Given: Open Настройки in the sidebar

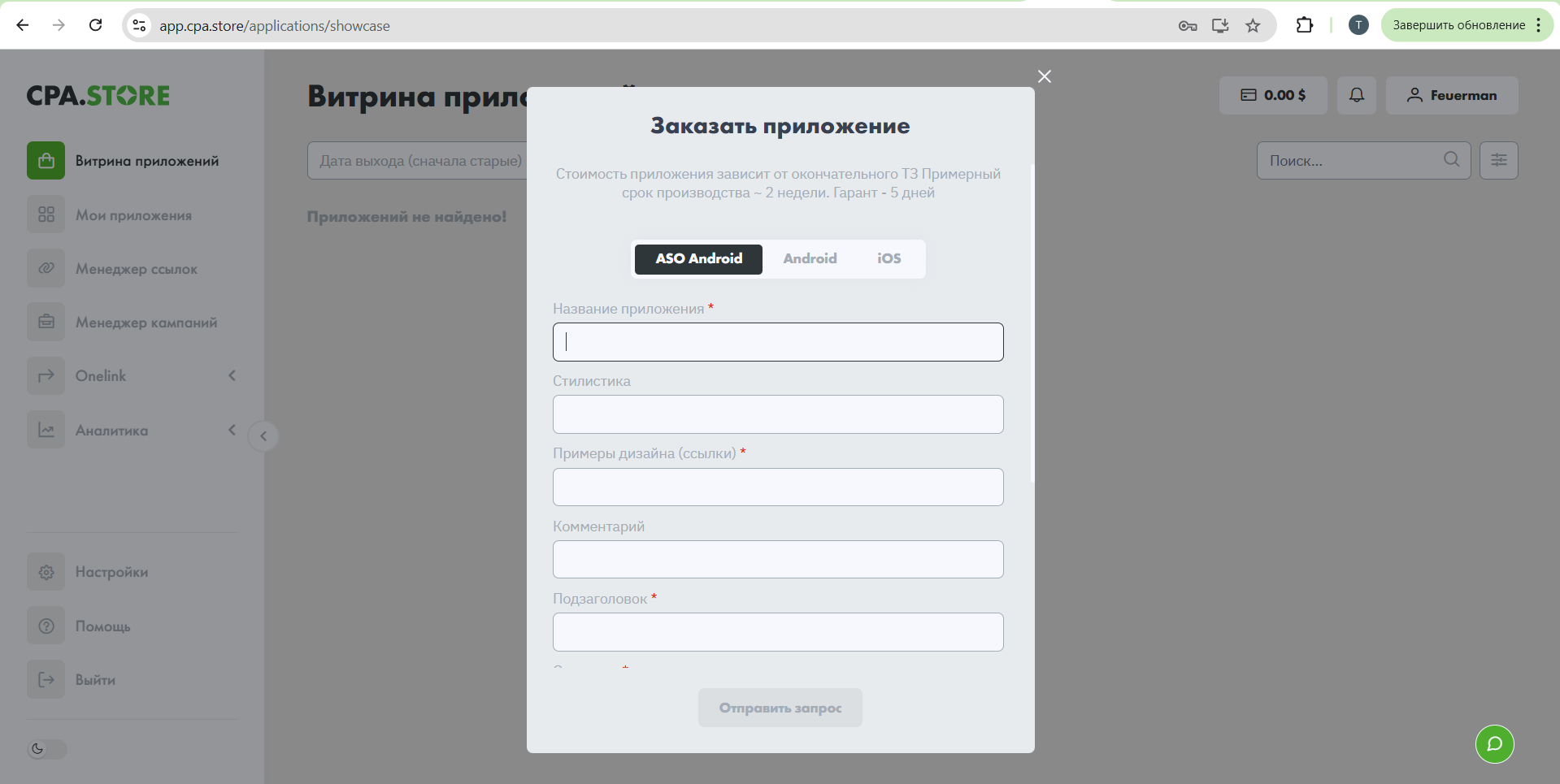Looking at the screenshot, I should tap(133, 572).
